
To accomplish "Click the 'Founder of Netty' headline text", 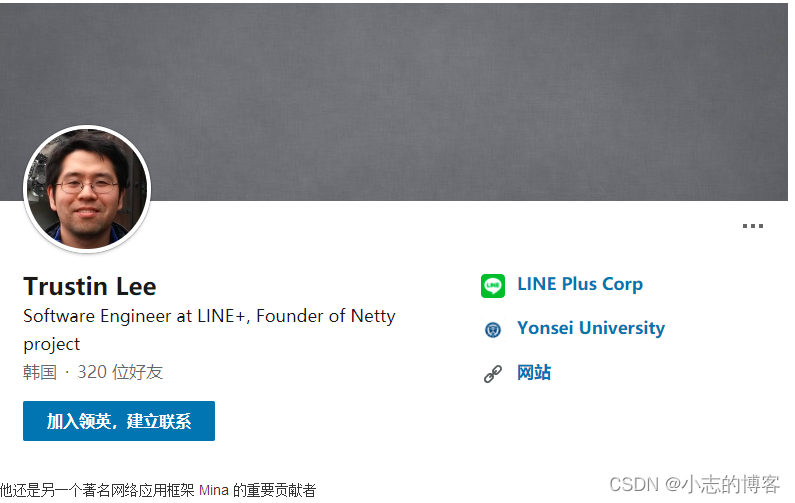I will pos(326,316).
